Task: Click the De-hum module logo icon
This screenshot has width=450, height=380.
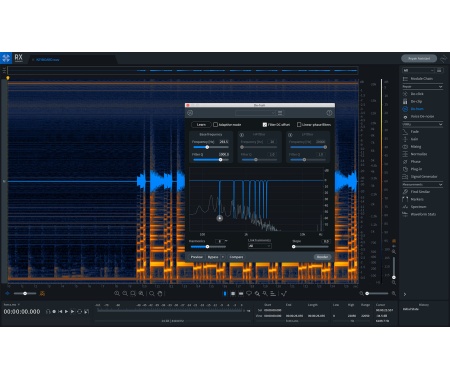Action: point(190,113)
